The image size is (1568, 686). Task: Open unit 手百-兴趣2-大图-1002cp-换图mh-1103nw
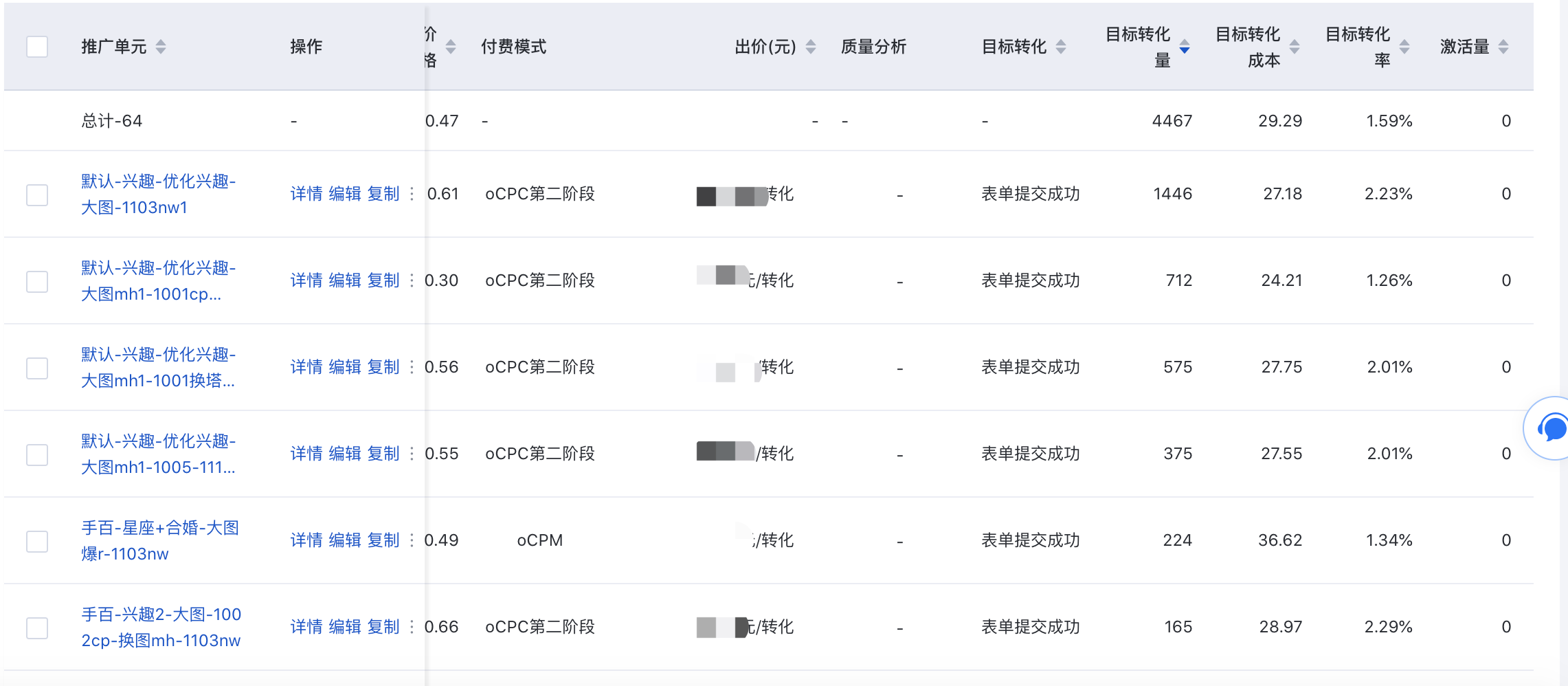[x=161, y=627]
